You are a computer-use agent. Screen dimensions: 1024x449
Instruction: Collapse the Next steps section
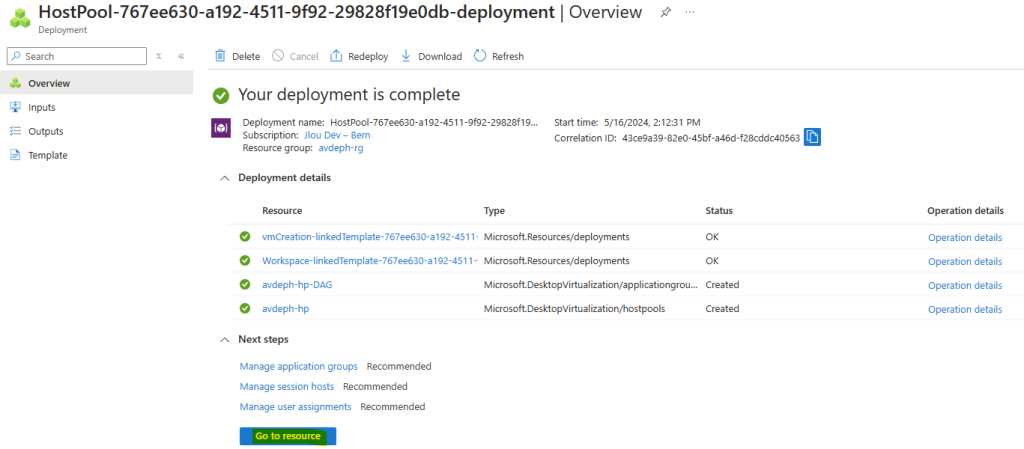point(225,339)
